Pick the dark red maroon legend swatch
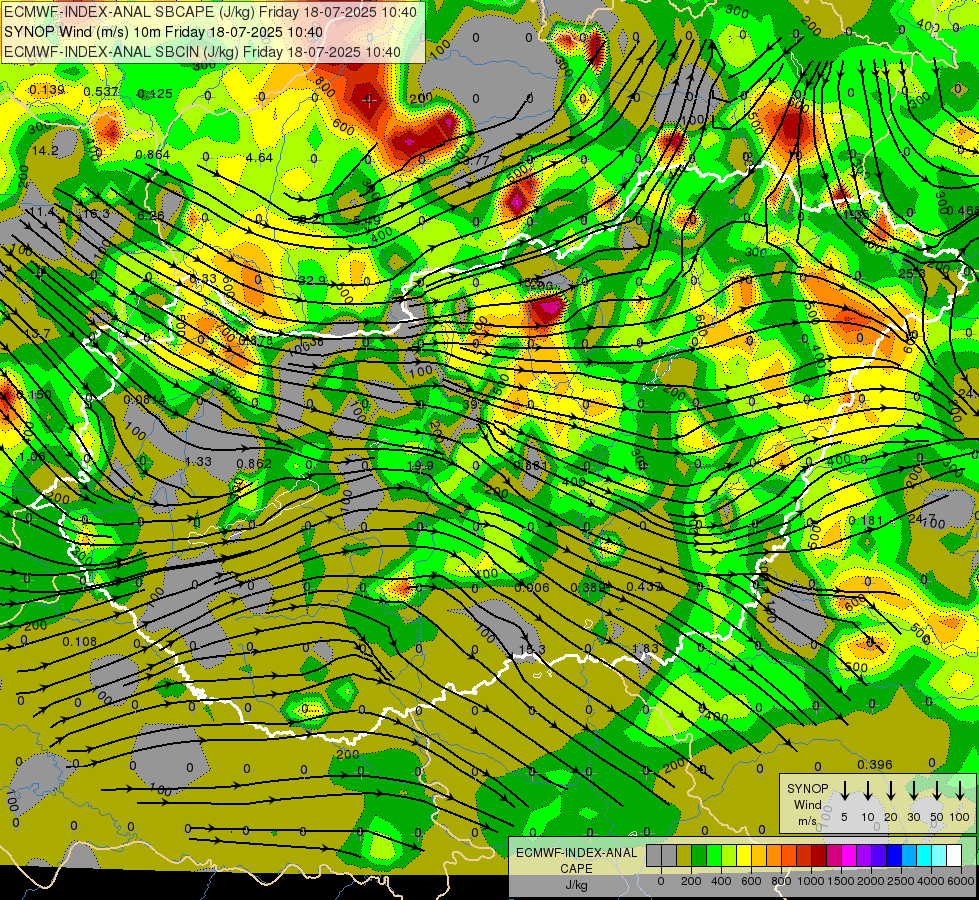This screenshot has width=979, height=900. [819, 855]
